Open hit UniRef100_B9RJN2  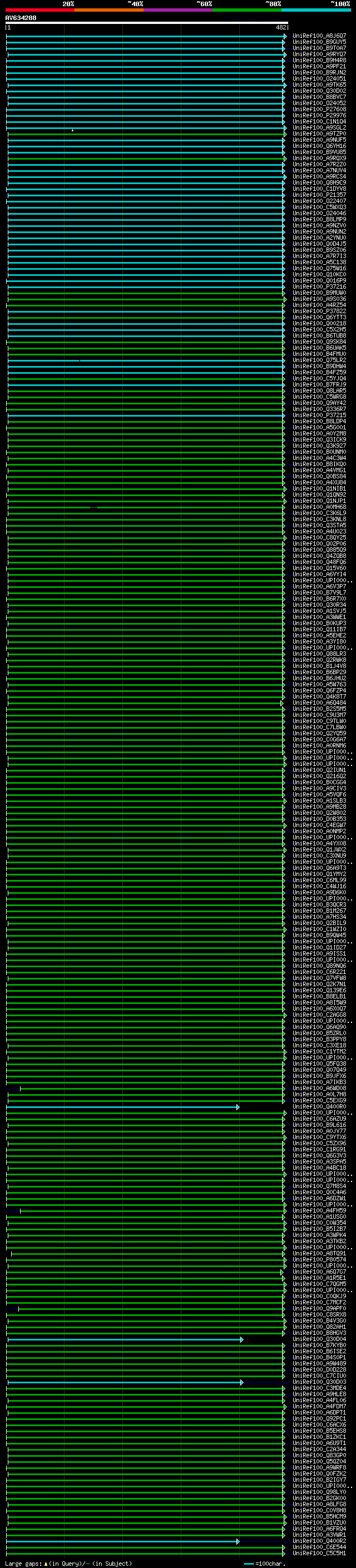click(319, 72)
